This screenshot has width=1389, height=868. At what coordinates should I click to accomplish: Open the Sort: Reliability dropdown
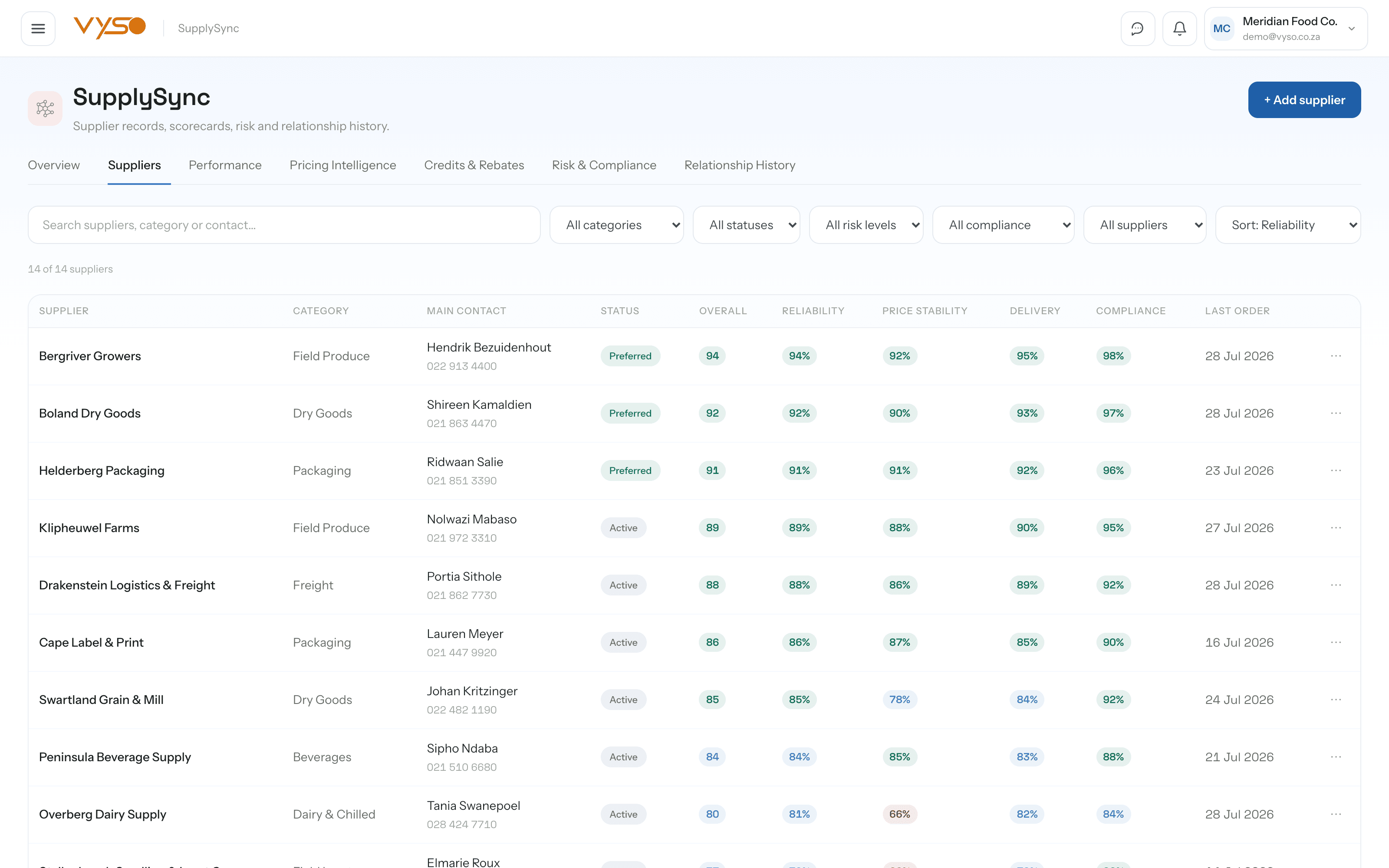tap(1287, 225)
